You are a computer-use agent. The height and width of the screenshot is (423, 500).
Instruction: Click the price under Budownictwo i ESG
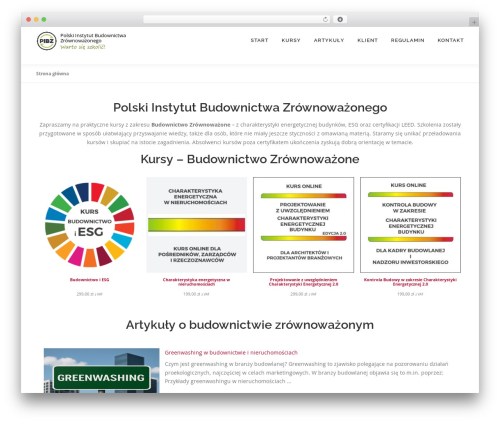pos(89,294)
